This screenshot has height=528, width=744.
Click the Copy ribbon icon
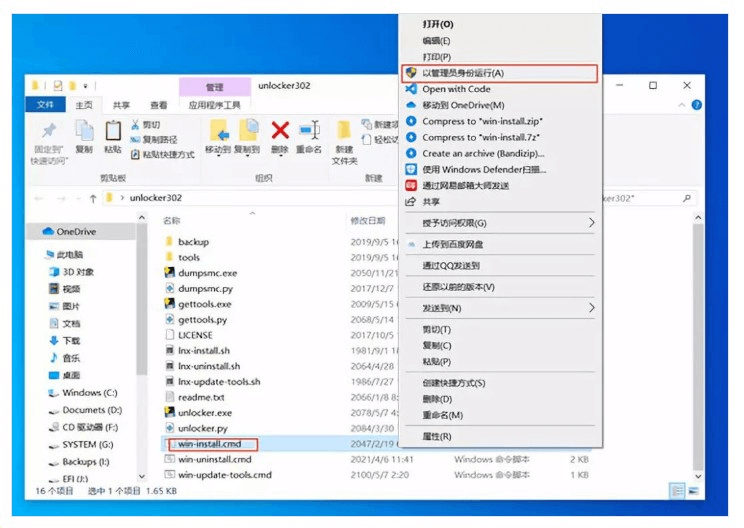coord(84,130)
